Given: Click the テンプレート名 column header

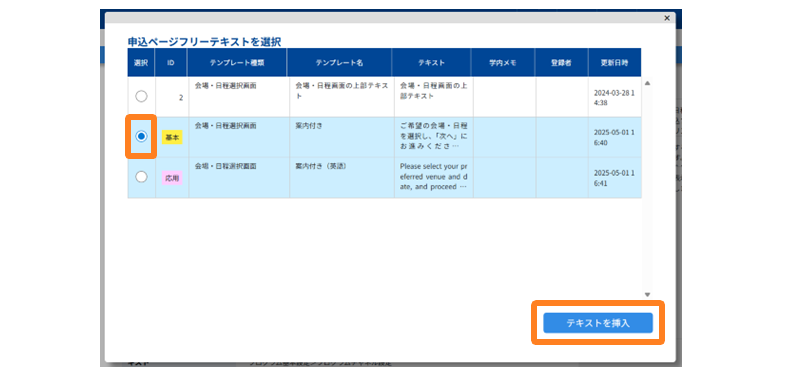Looking at the screenshot, I should (339, 62).
